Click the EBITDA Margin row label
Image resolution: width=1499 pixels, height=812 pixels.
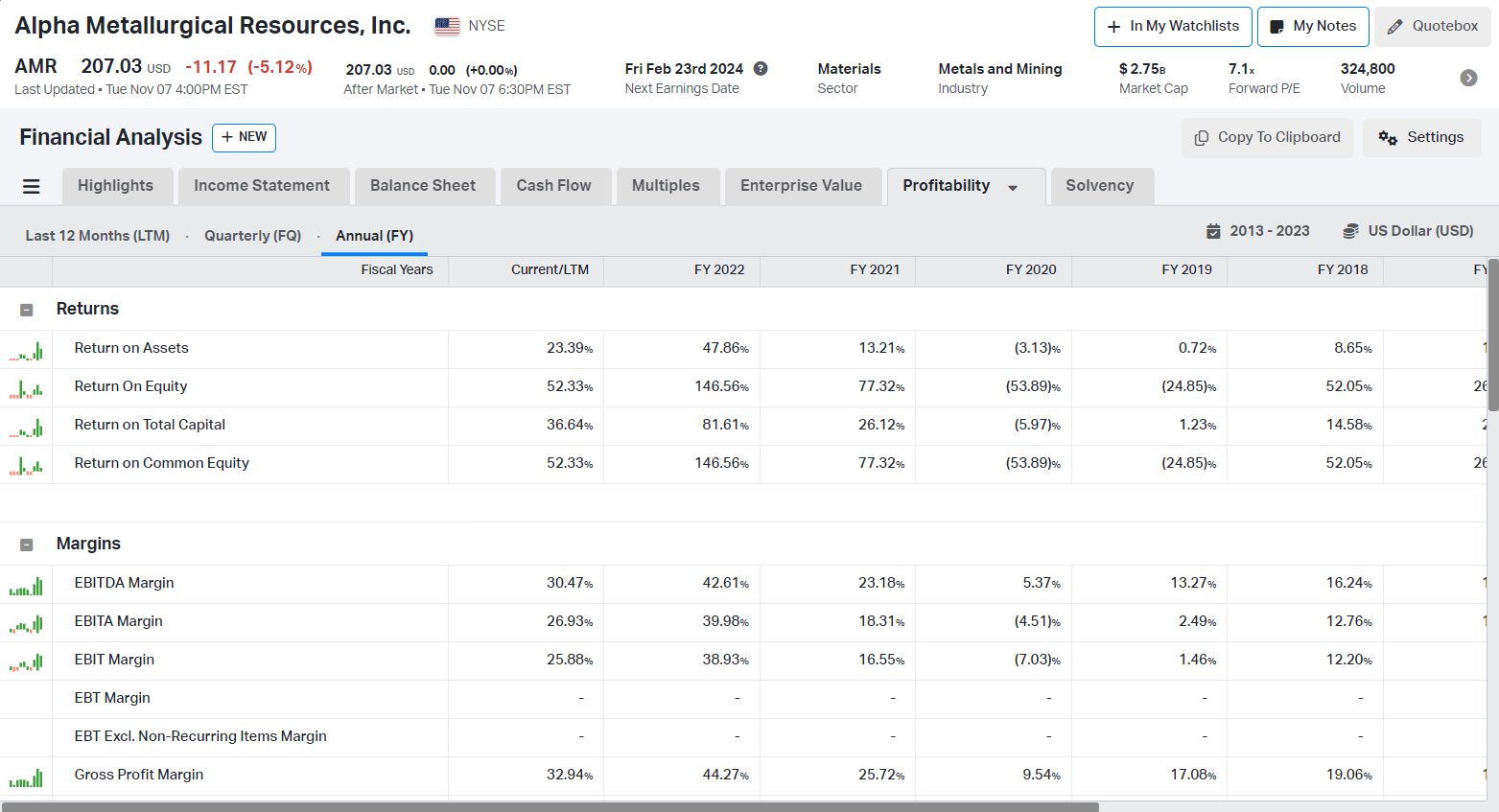[x=124, y=583]
